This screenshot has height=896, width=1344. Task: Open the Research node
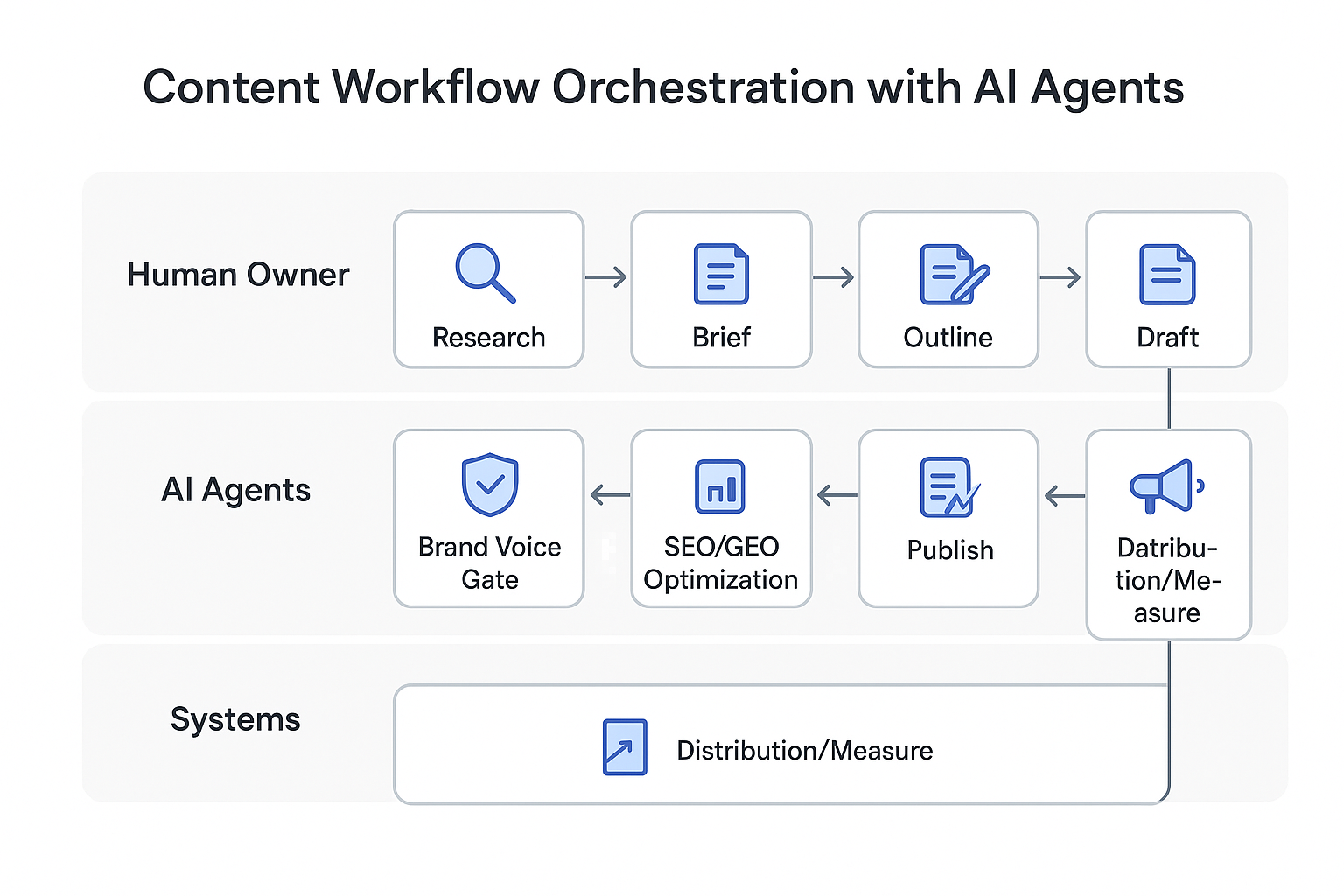[487, 289]
